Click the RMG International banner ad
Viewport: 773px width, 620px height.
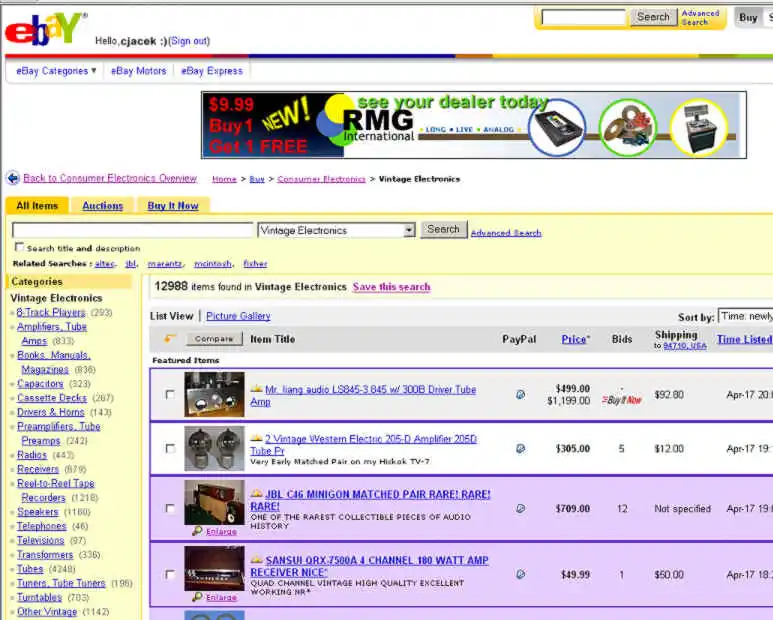click(474, 125)
